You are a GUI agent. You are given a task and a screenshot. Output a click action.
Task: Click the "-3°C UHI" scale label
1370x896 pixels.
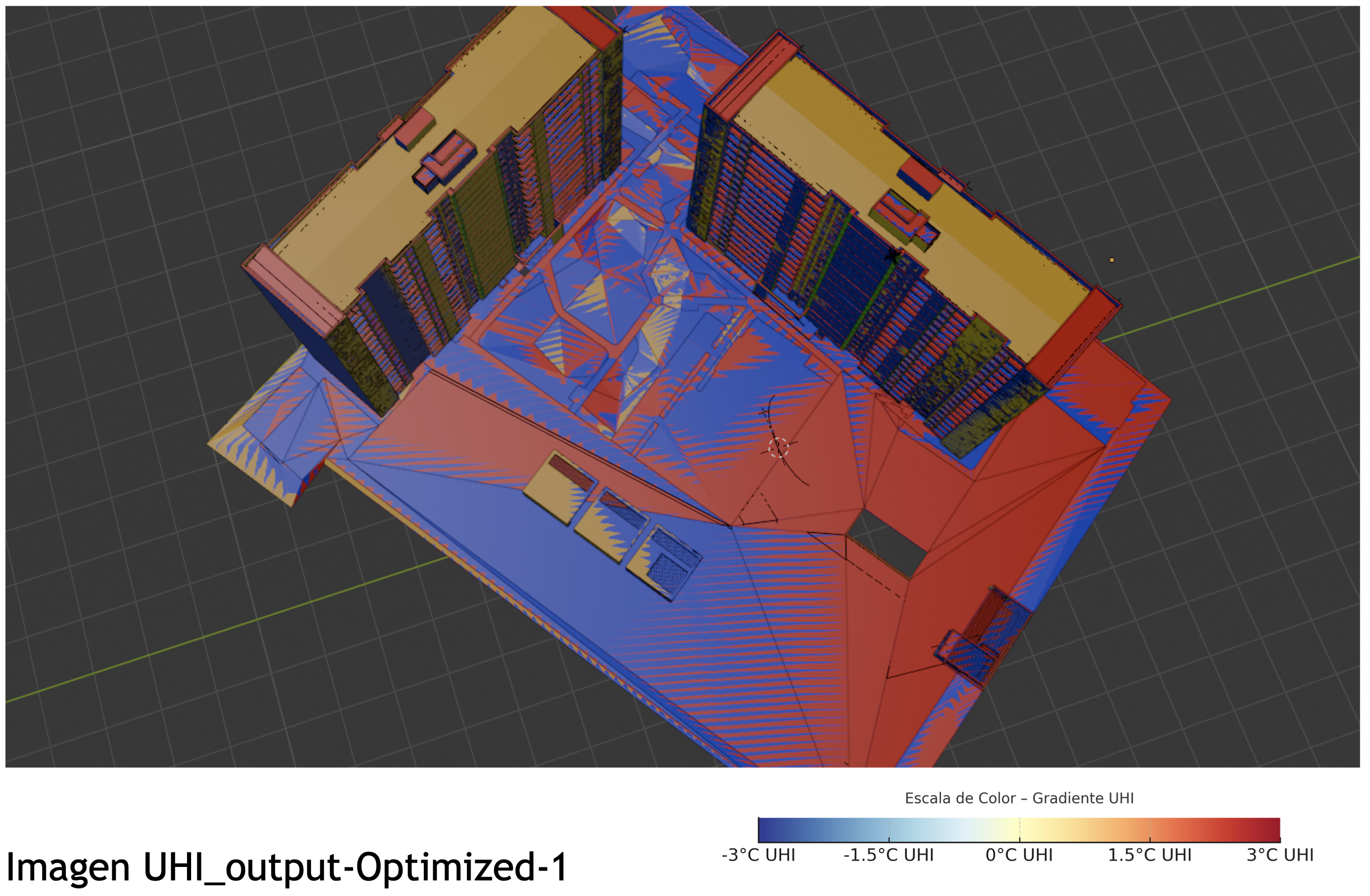758,854
